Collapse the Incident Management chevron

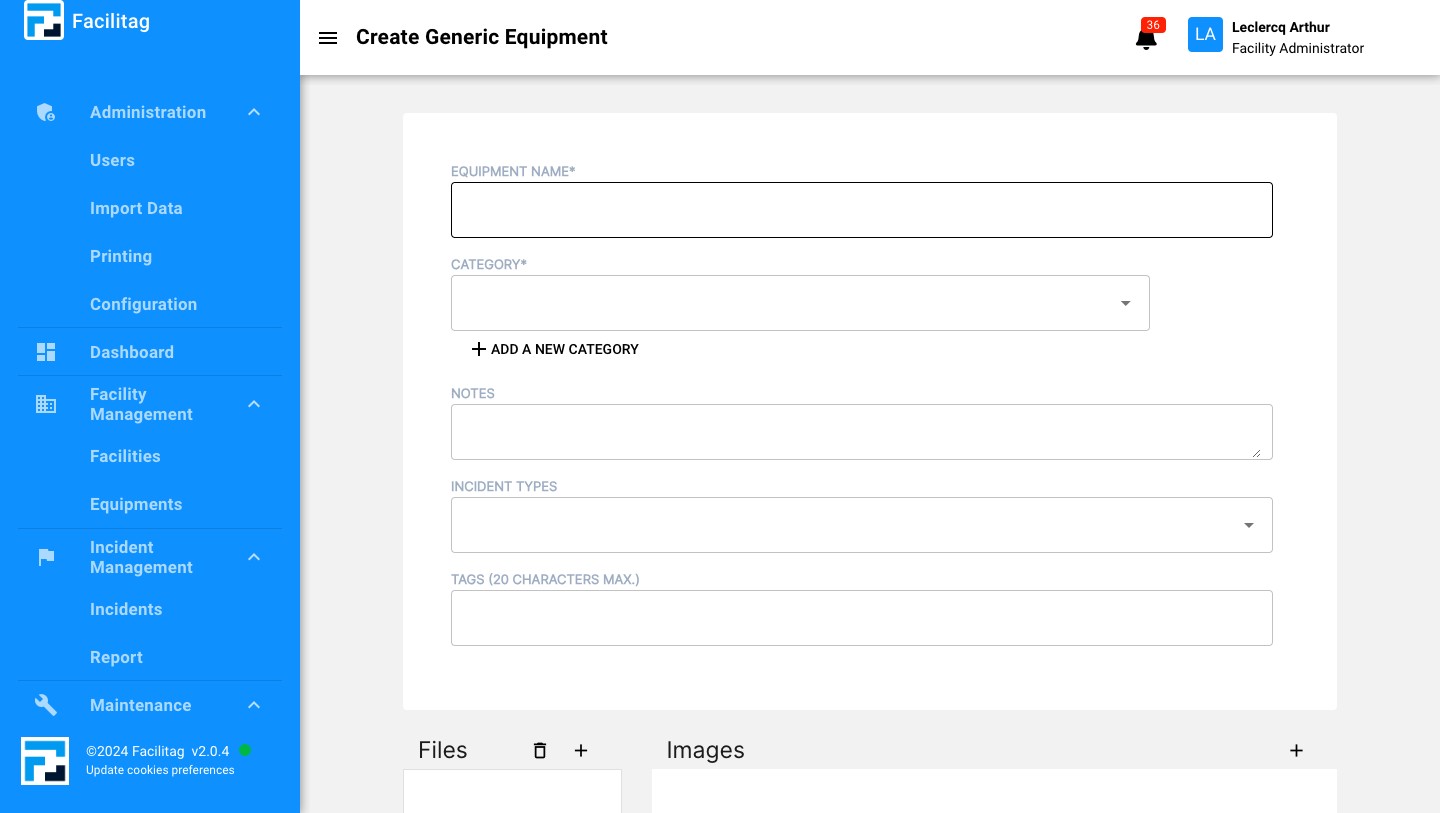pos(254,557)
